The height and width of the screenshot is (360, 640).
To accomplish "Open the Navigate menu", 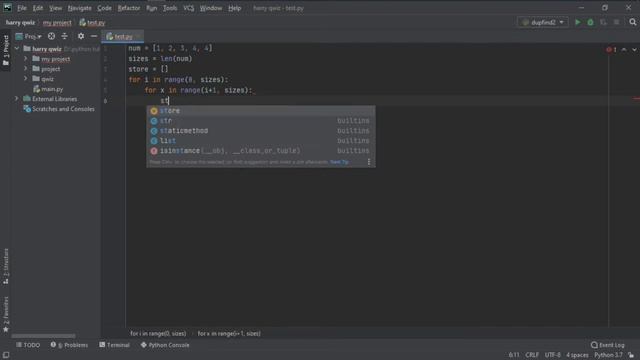I will click(x=80, y=8).
